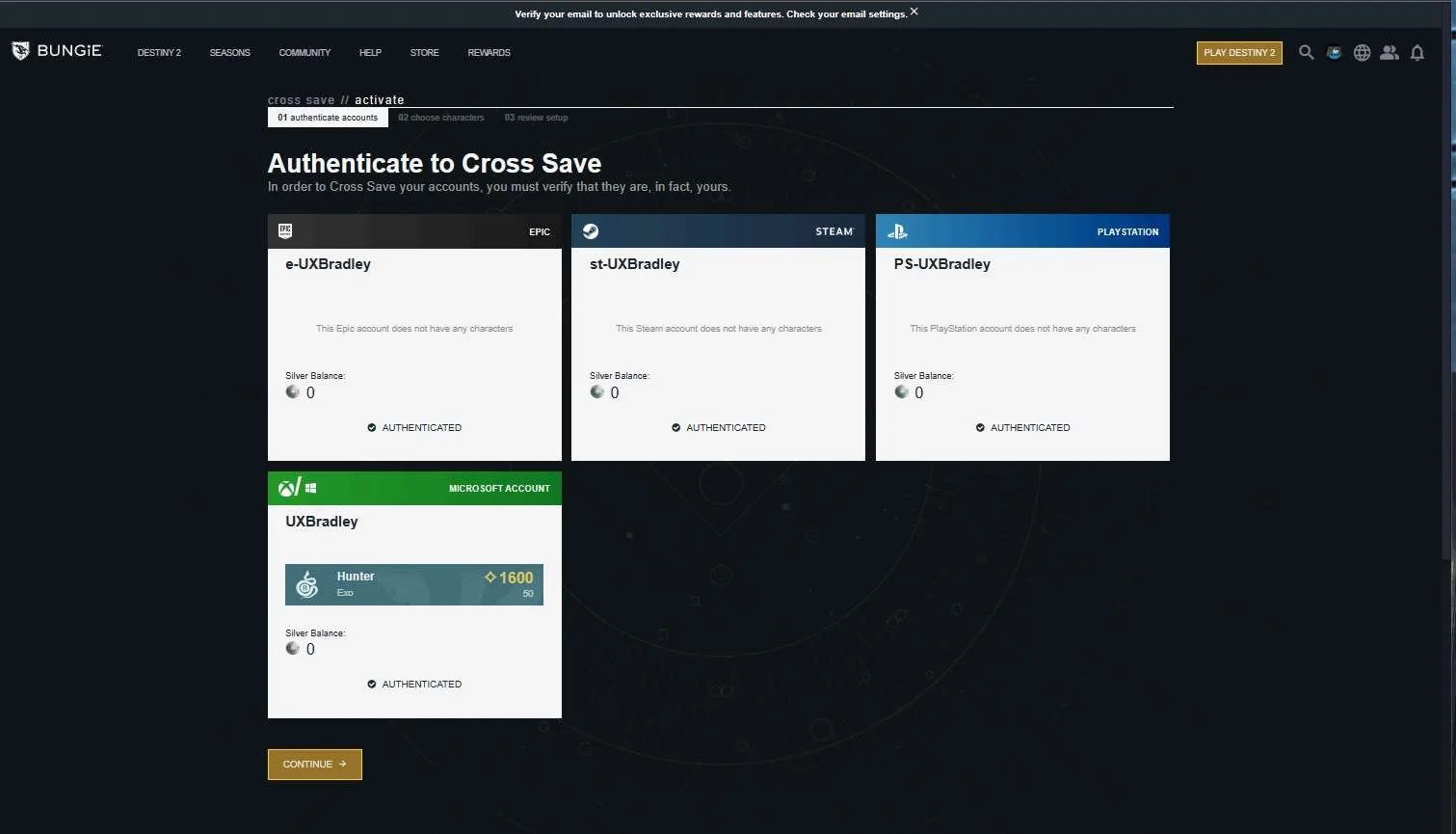Open the language globe icon
The height and width of the screenshot is (834, 1456).
1362,53
